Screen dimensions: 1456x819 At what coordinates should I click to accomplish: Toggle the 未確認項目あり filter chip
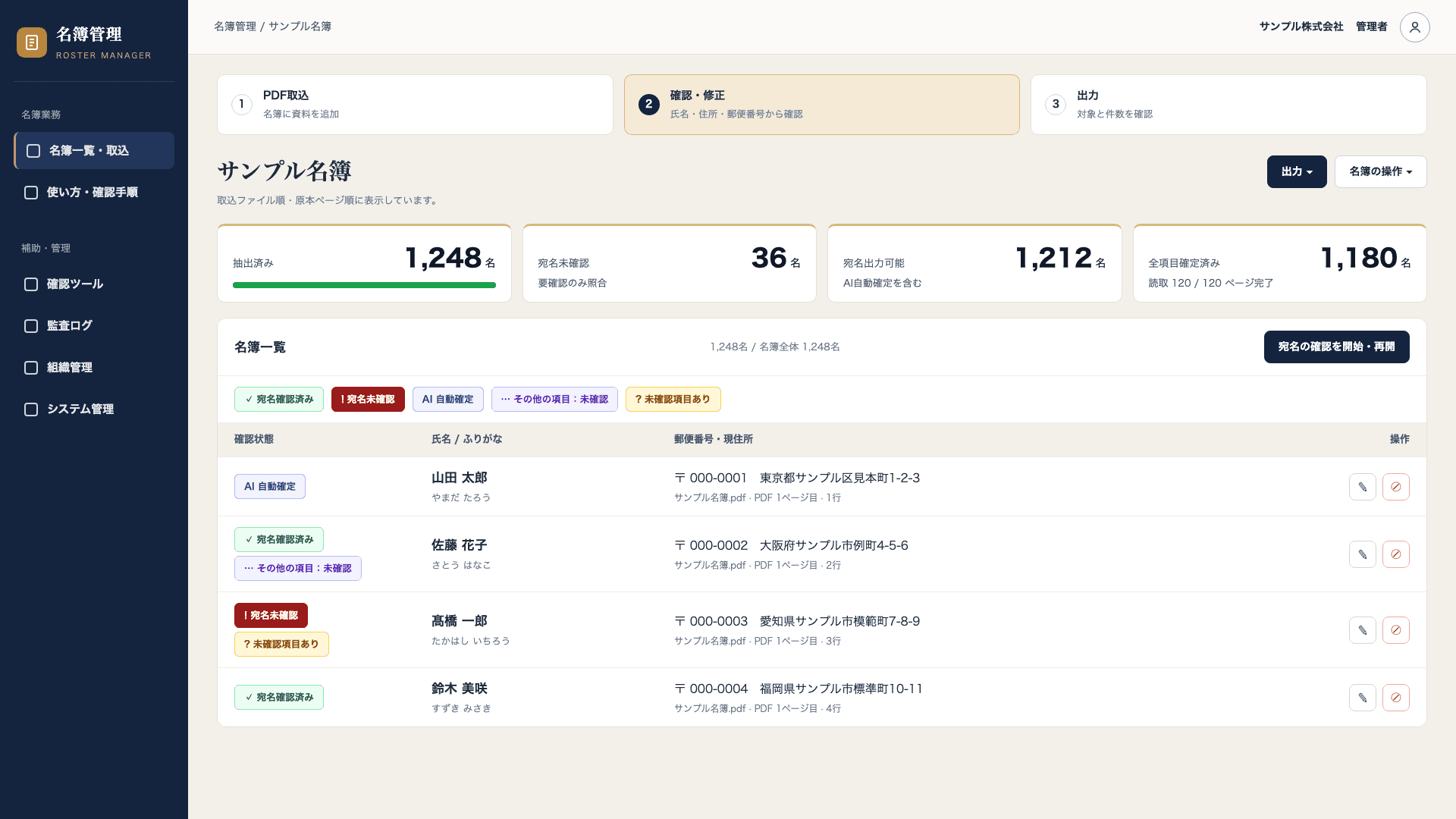click(673, 400)
